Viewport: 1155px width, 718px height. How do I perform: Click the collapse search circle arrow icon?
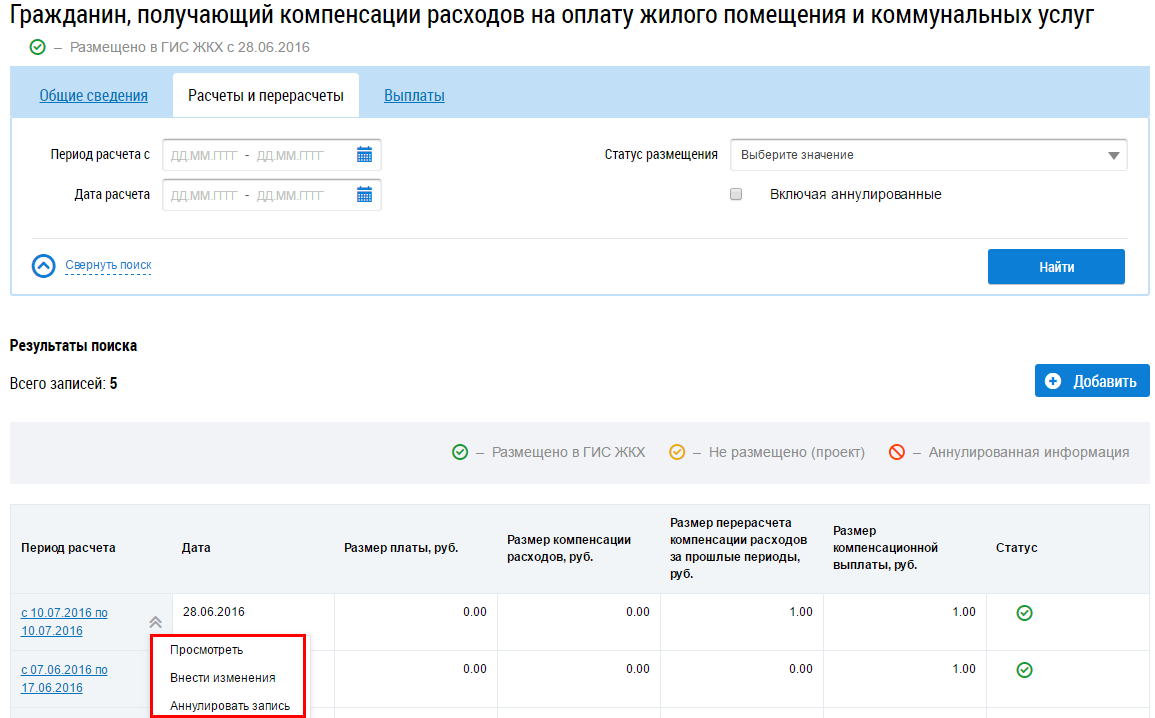pos(44,266)
